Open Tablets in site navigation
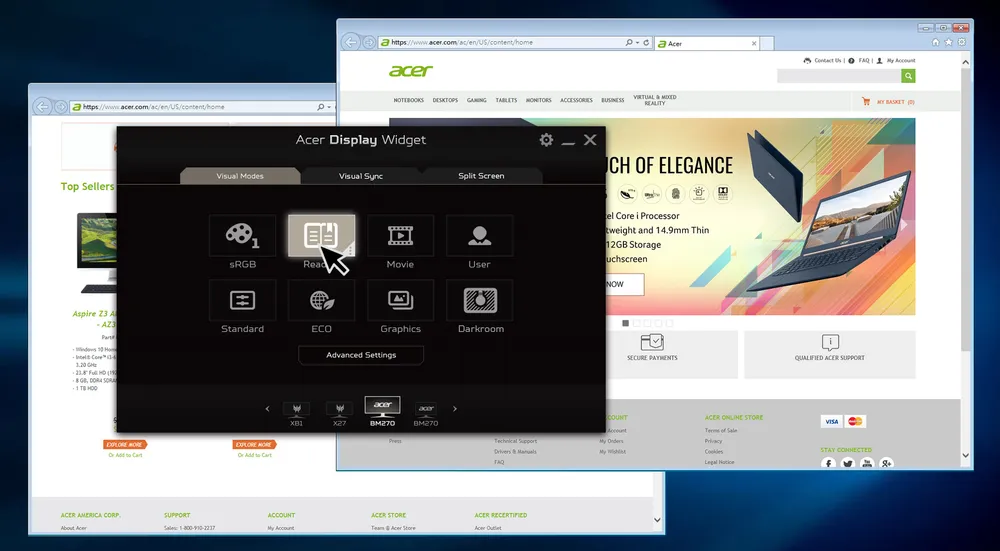Screen dimensions: 1000x551 [x=506, y=100]
